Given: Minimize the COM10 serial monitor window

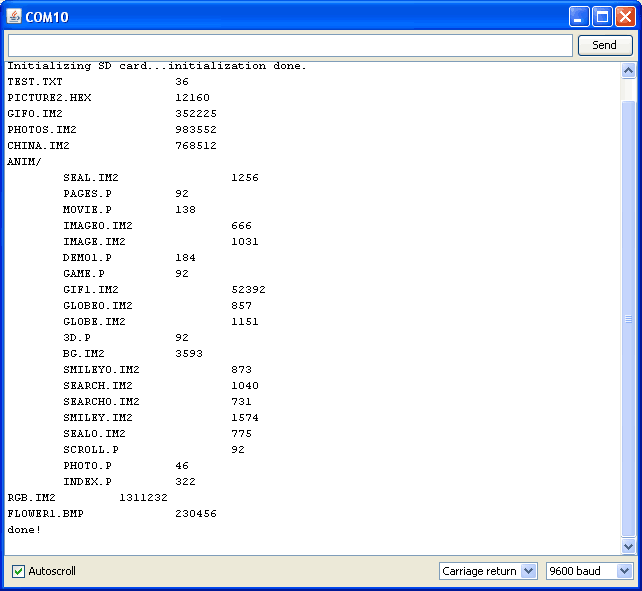Looking at the screenshot, I should pyautogui.click(x=580, y=17).
